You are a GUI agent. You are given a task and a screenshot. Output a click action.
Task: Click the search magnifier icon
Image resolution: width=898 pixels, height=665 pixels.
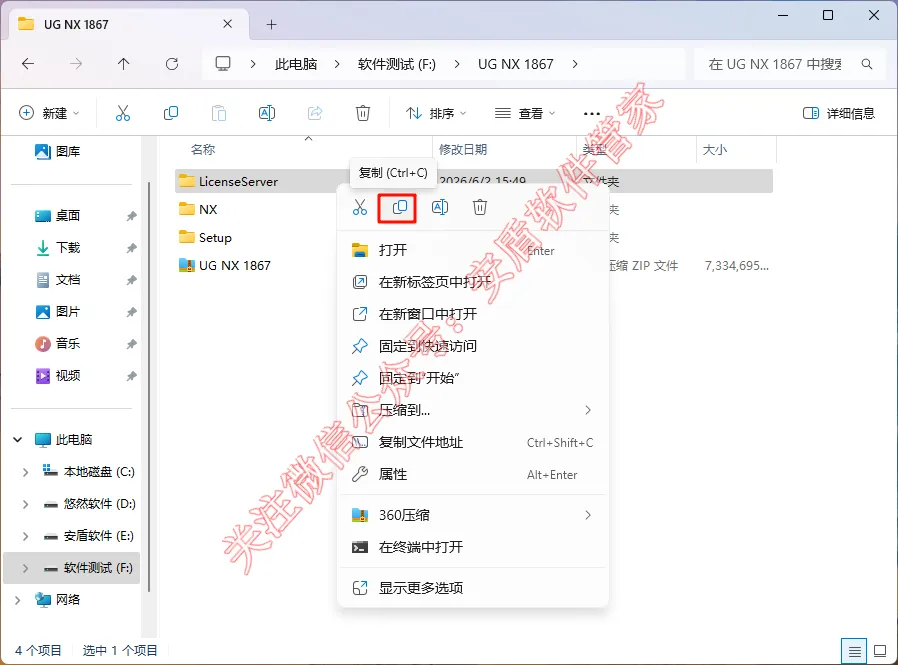(867, 64)
